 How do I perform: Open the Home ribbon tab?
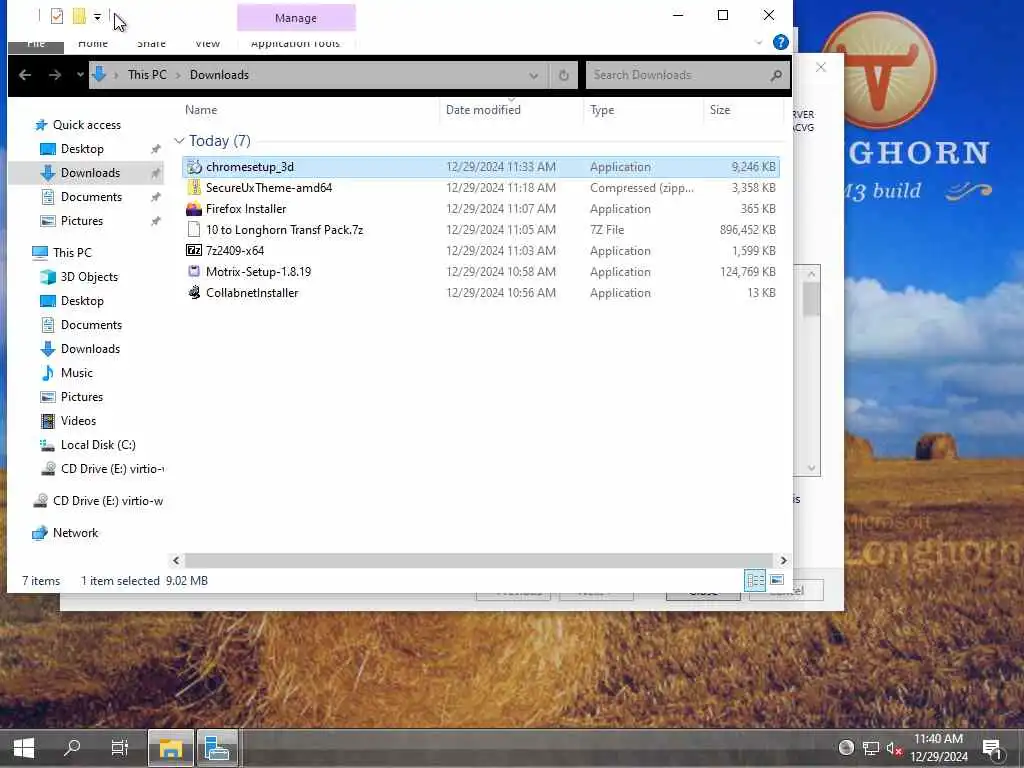coord(93,44)
